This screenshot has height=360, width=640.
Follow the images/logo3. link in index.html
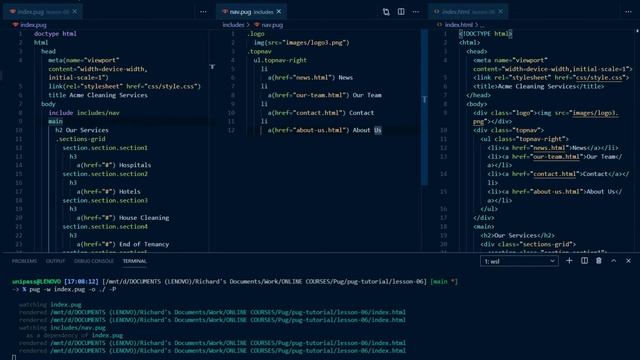(x=595, y=113)
